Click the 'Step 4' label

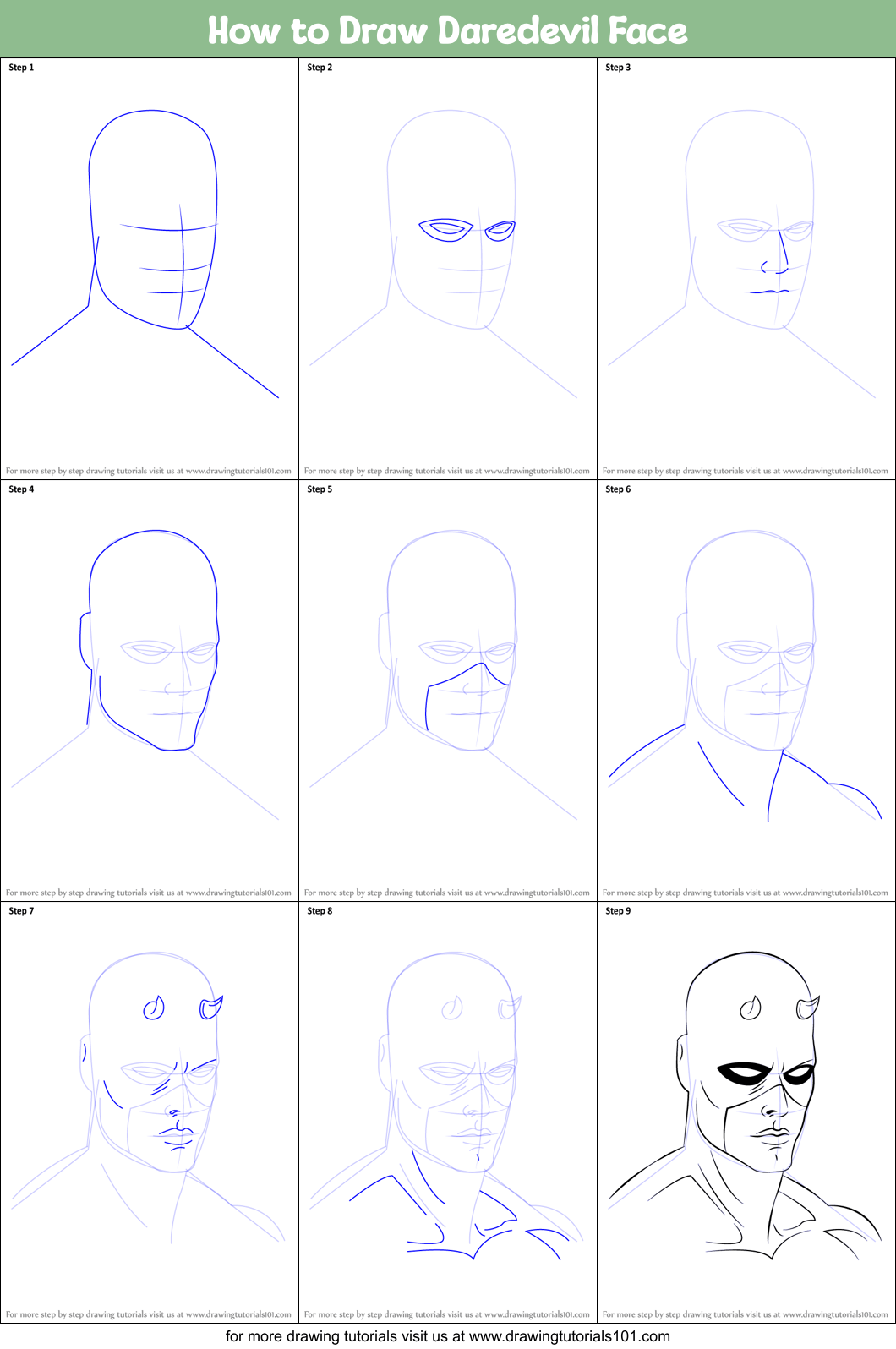21,489
